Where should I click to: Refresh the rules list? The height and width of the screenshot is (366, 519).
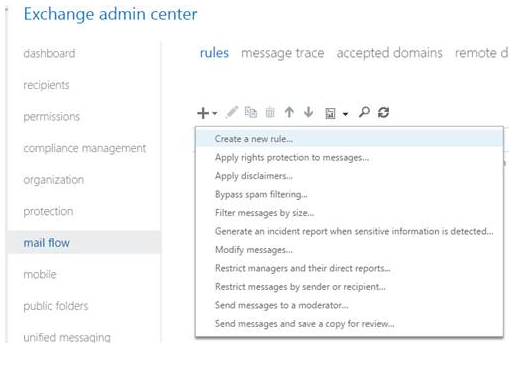tap(383, 112)
